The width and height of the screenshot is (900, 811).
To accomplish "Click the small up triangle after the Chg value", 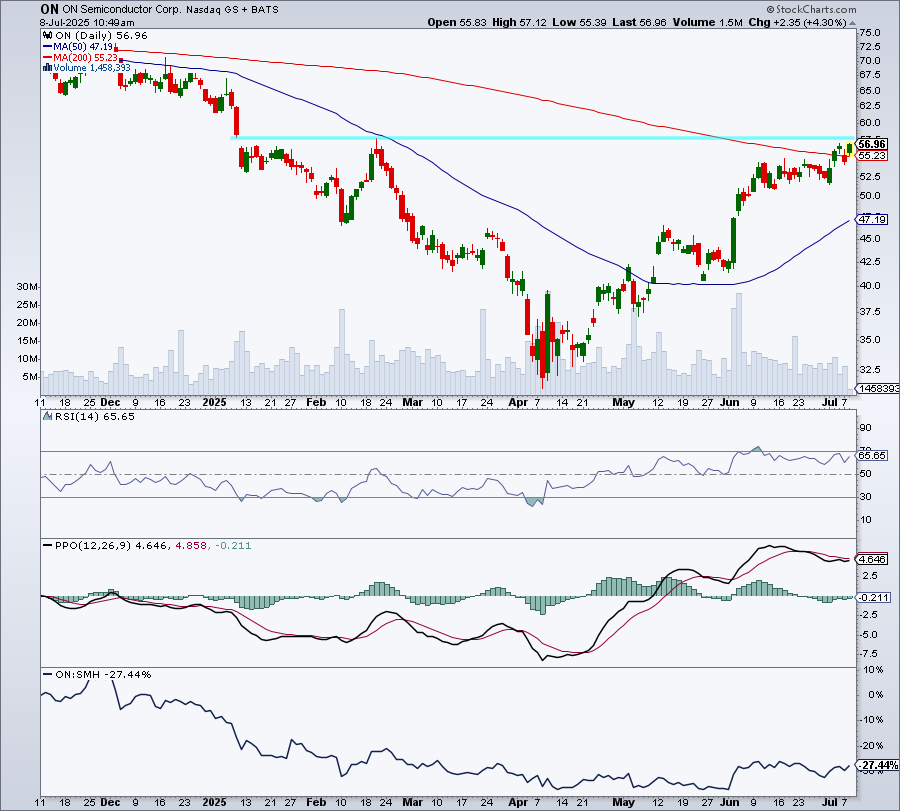I will tap(852, 23).
